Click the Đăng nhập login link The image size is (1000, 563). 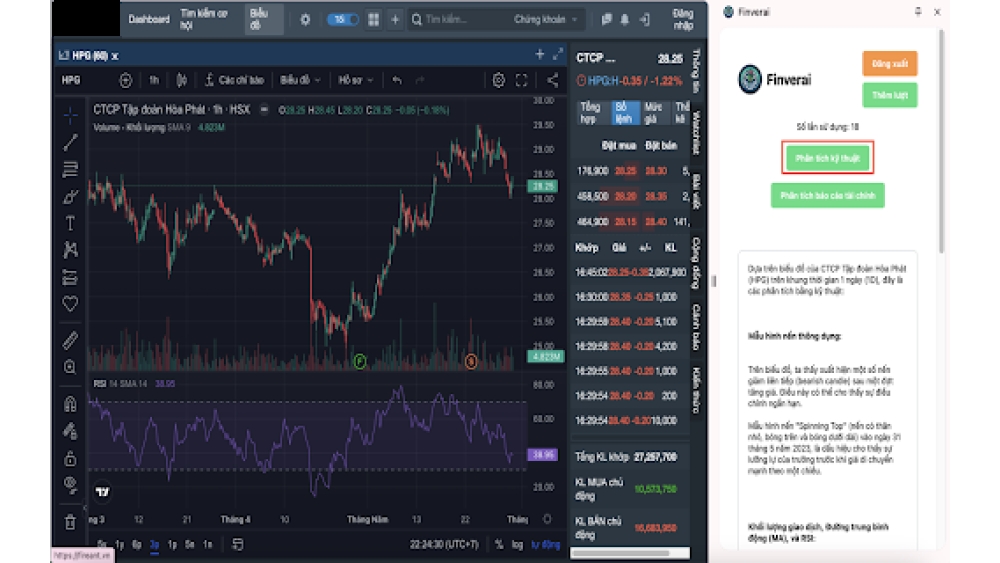(682, 19)
